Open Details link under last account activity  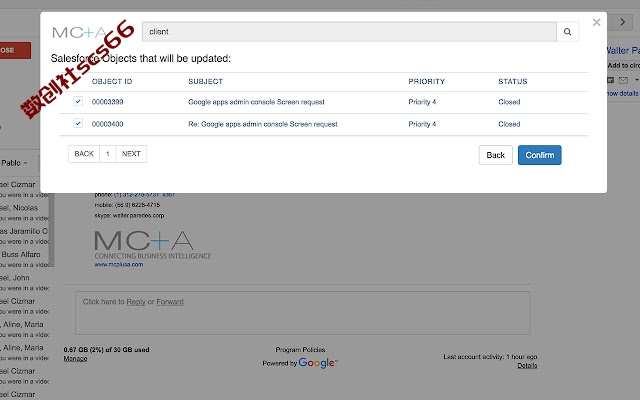click(527, 366)
